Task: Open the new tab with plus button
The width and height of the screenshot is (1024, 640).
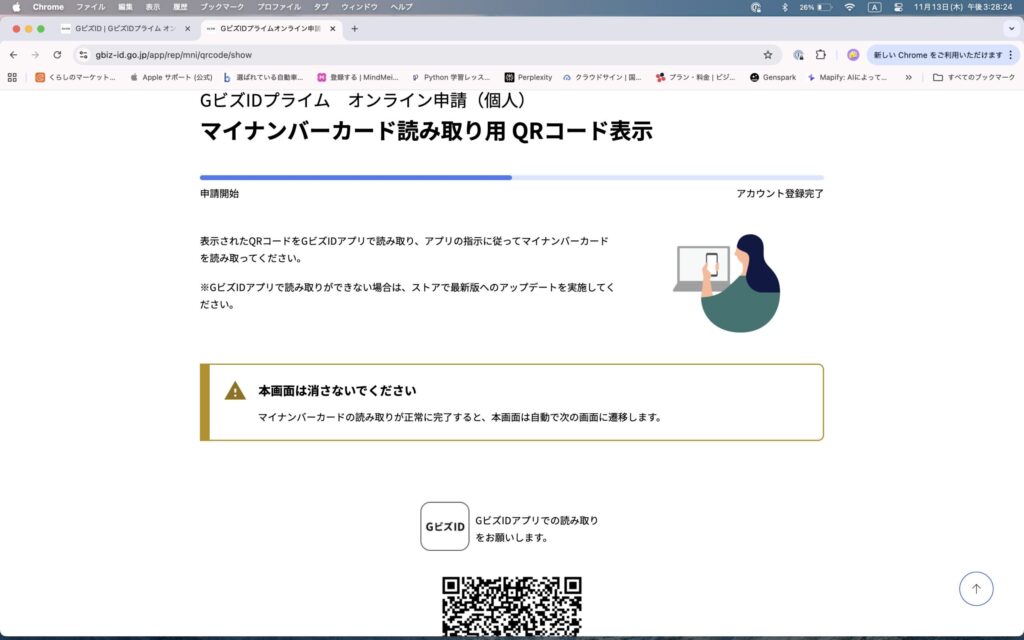Action: pyautogui.click(x=354, y=29)
